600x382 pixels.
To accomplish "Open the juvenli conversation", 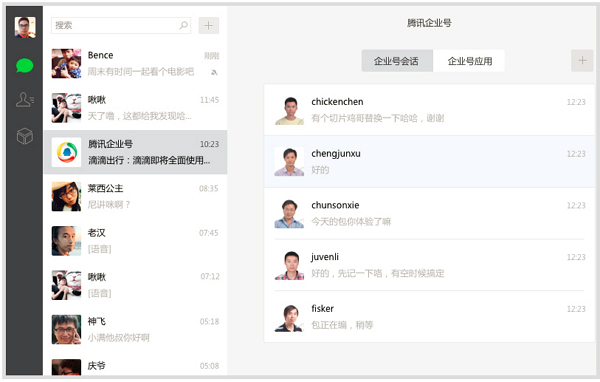I will (429, 265).
